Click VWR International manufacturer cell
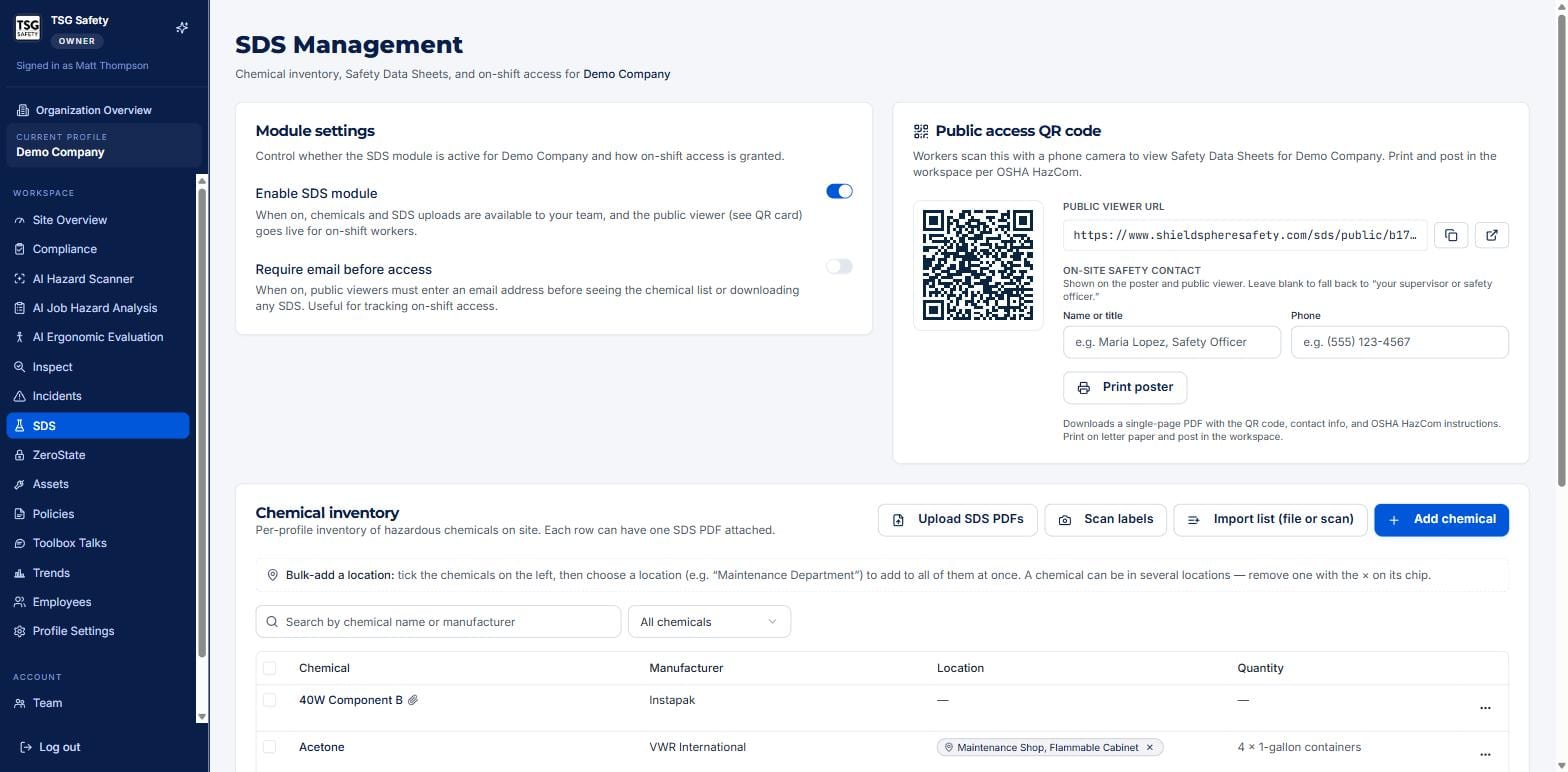The image size is (1568, 772). pos(697,747)
